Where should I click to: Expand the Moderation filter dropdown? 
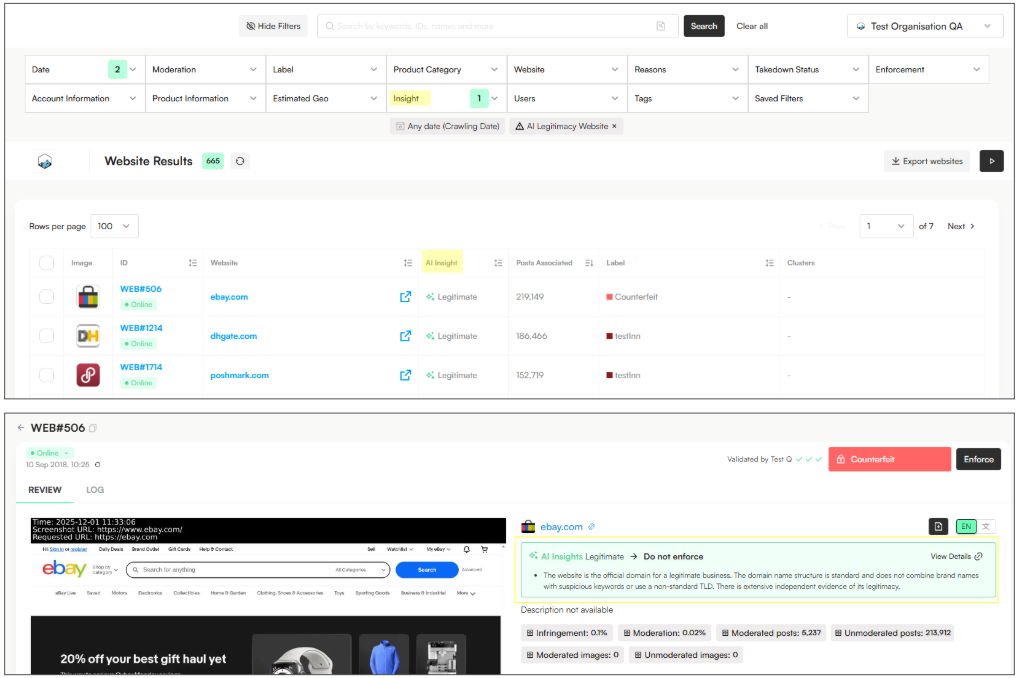click(x=205, y=69)
